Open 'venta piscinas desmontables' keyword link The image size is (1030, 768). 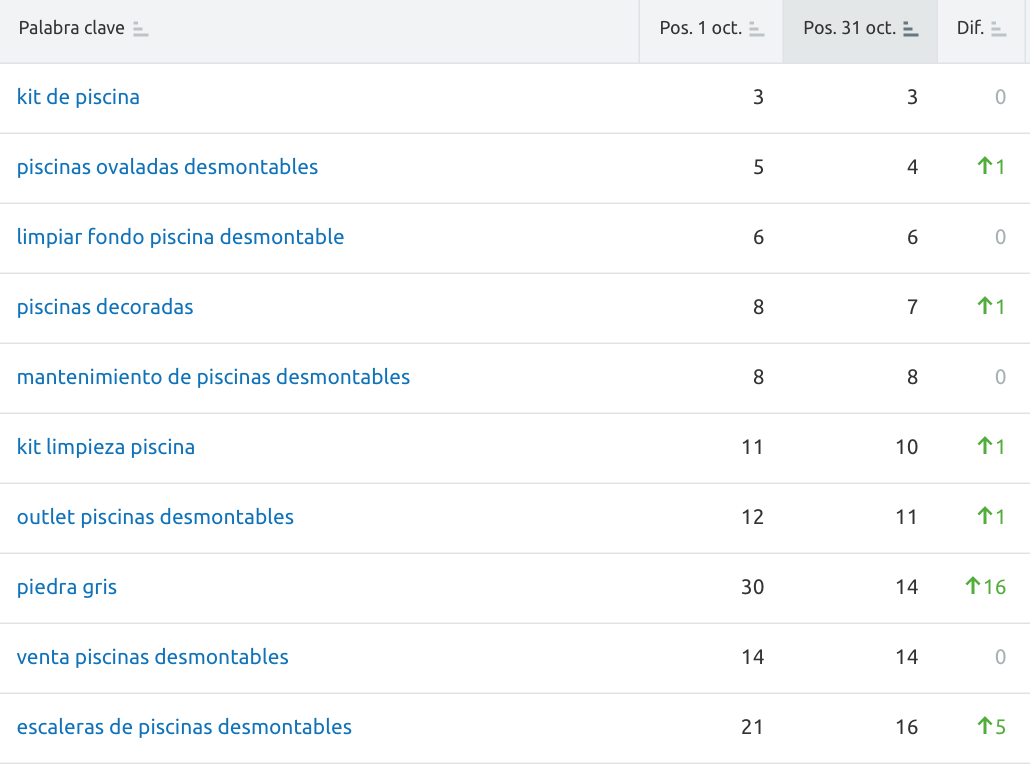click(x=152, y=657)
